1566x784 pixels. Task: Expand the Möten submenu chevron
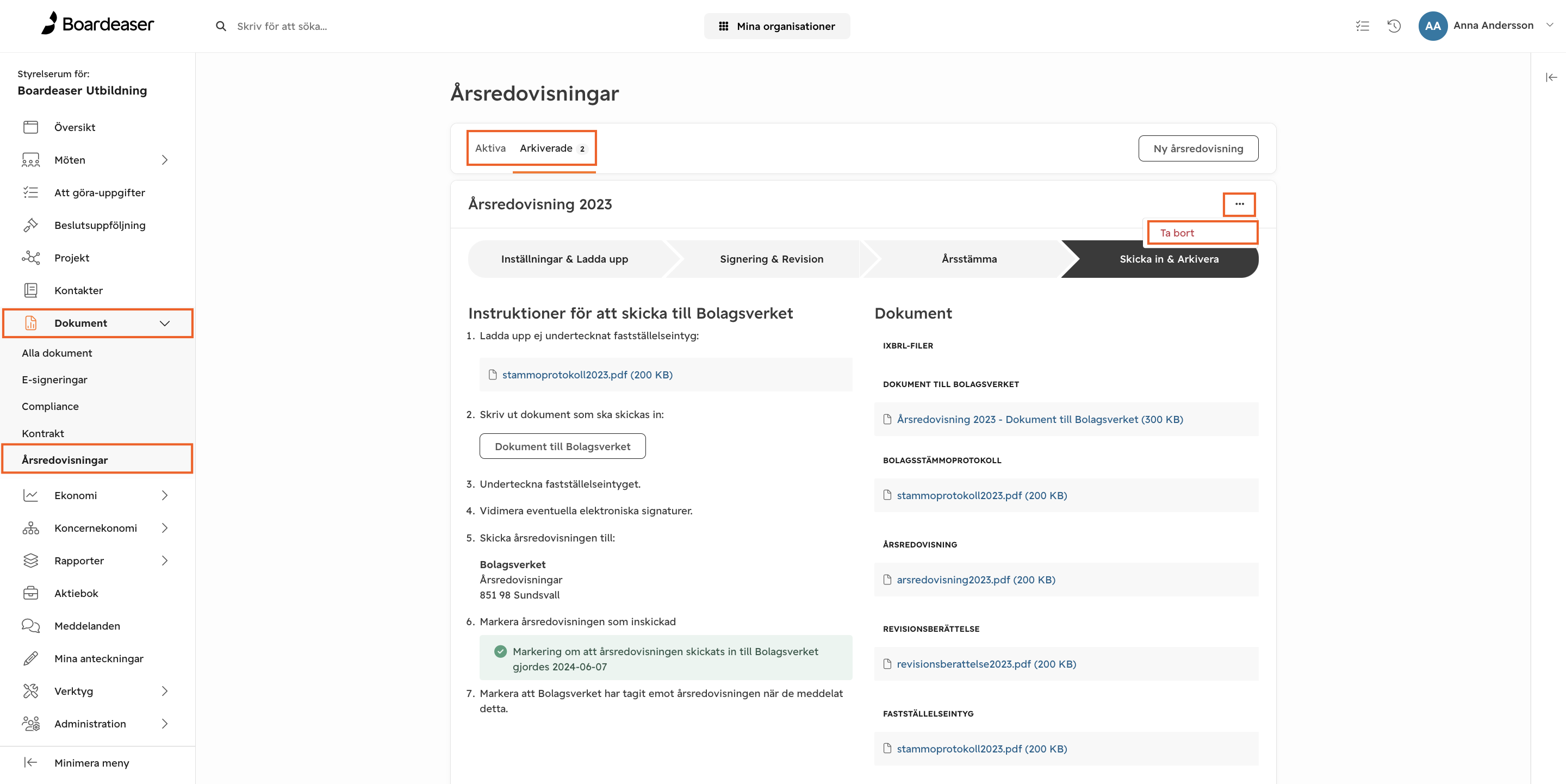pyautogui.click(x=165, y=160)
